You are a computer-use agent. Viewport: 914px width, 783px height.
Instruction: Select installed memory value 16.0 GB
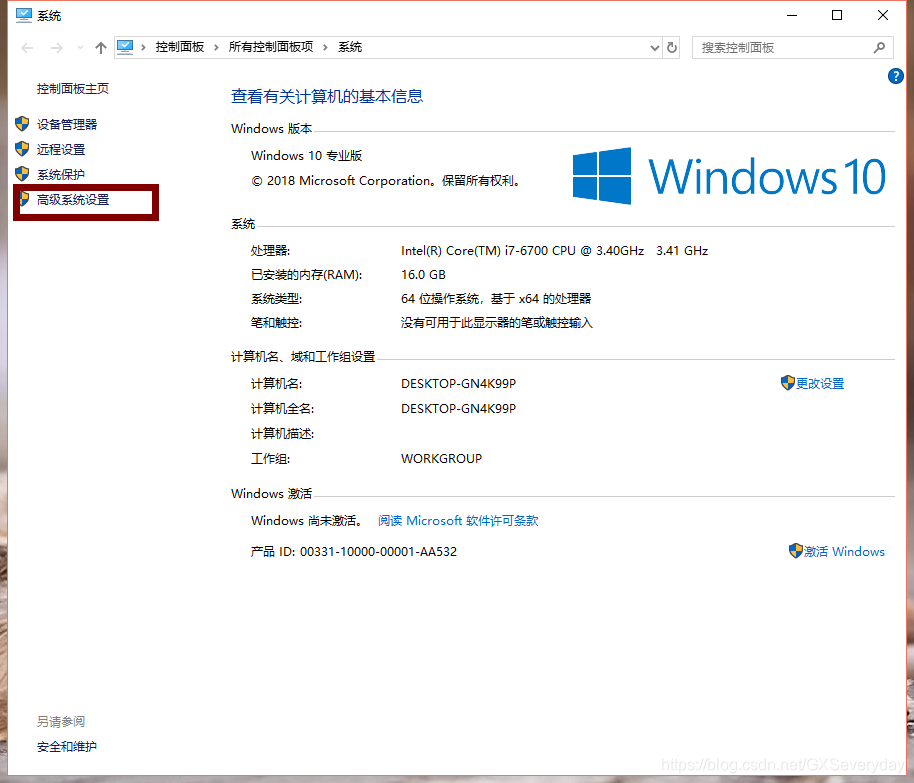(423, 275)
